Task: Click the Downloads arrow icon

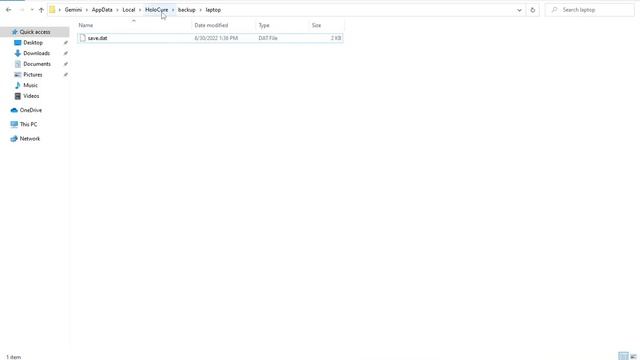Action: pos(18,53)
